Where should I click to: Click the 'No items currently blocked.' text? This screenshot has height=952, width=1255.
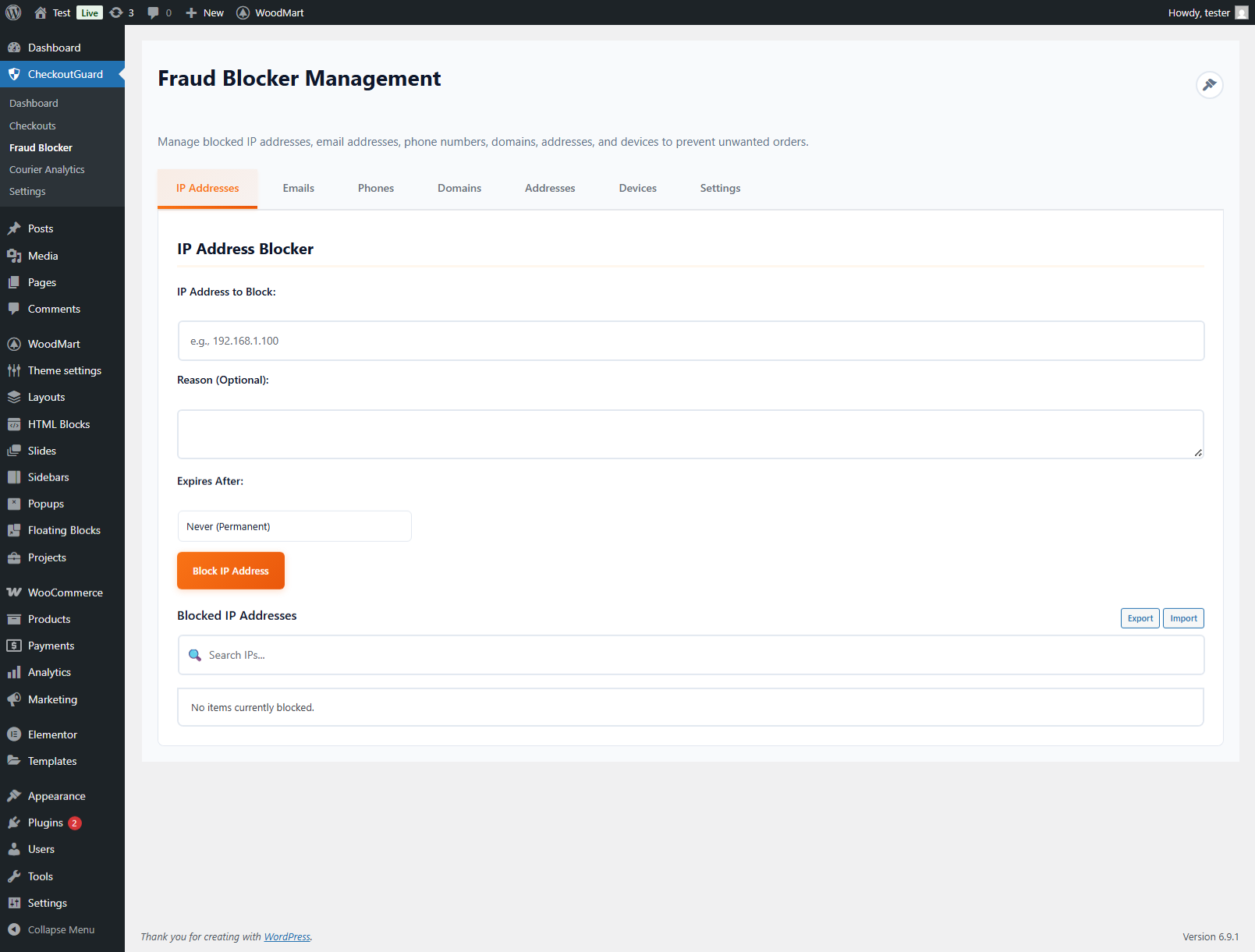(253, 708)
